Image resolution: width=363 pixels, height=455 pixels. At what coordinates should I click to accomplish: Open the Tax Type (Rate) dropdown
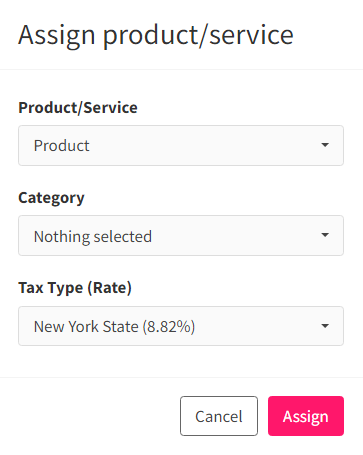(181, 326)
